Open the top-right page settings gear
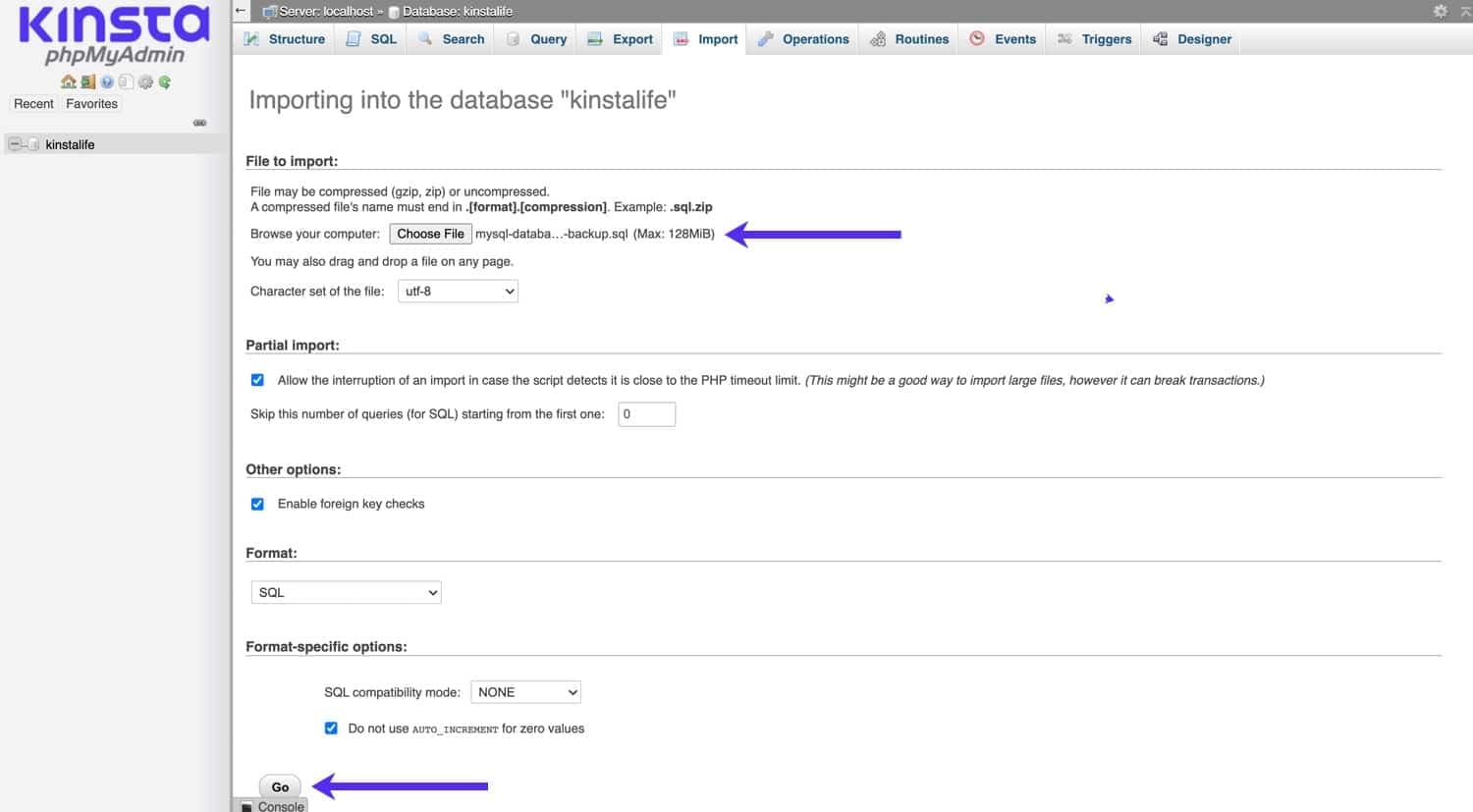 click(x=1440, y=11)
